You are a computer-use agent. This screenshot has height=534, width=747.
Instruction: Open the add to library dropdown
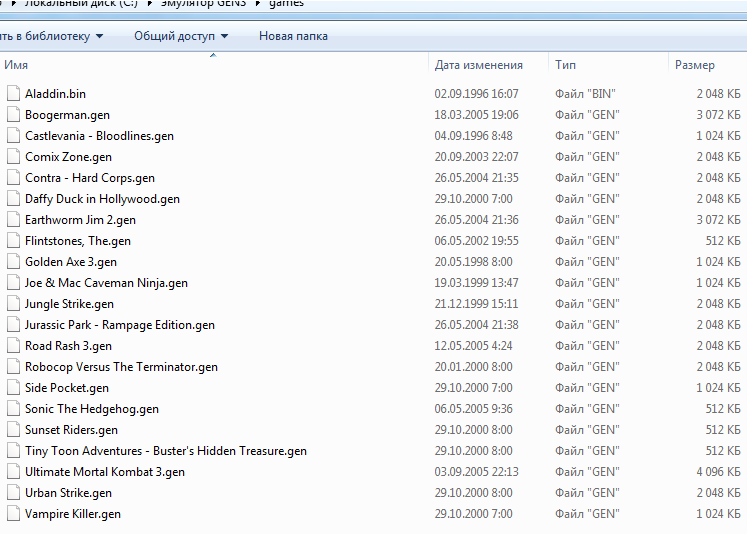(51, 36)
